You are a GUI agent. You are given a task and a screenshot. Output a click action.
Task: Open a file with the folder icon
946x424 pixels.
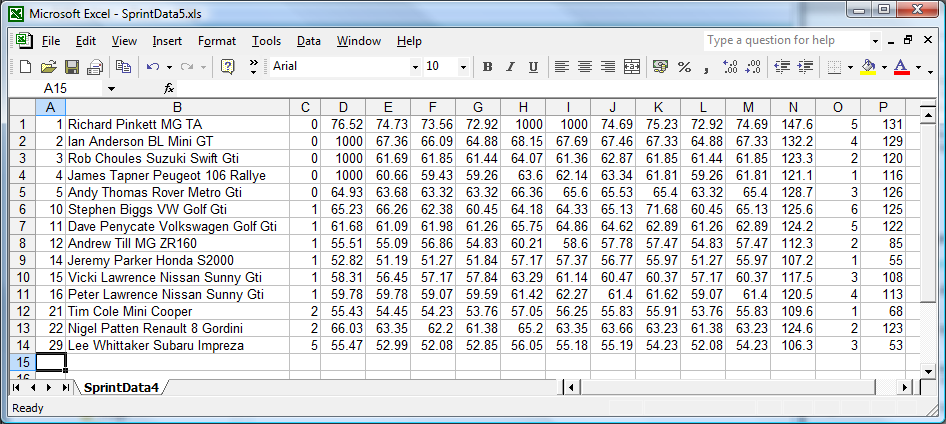pyautogui.click(x=48, y=66)
